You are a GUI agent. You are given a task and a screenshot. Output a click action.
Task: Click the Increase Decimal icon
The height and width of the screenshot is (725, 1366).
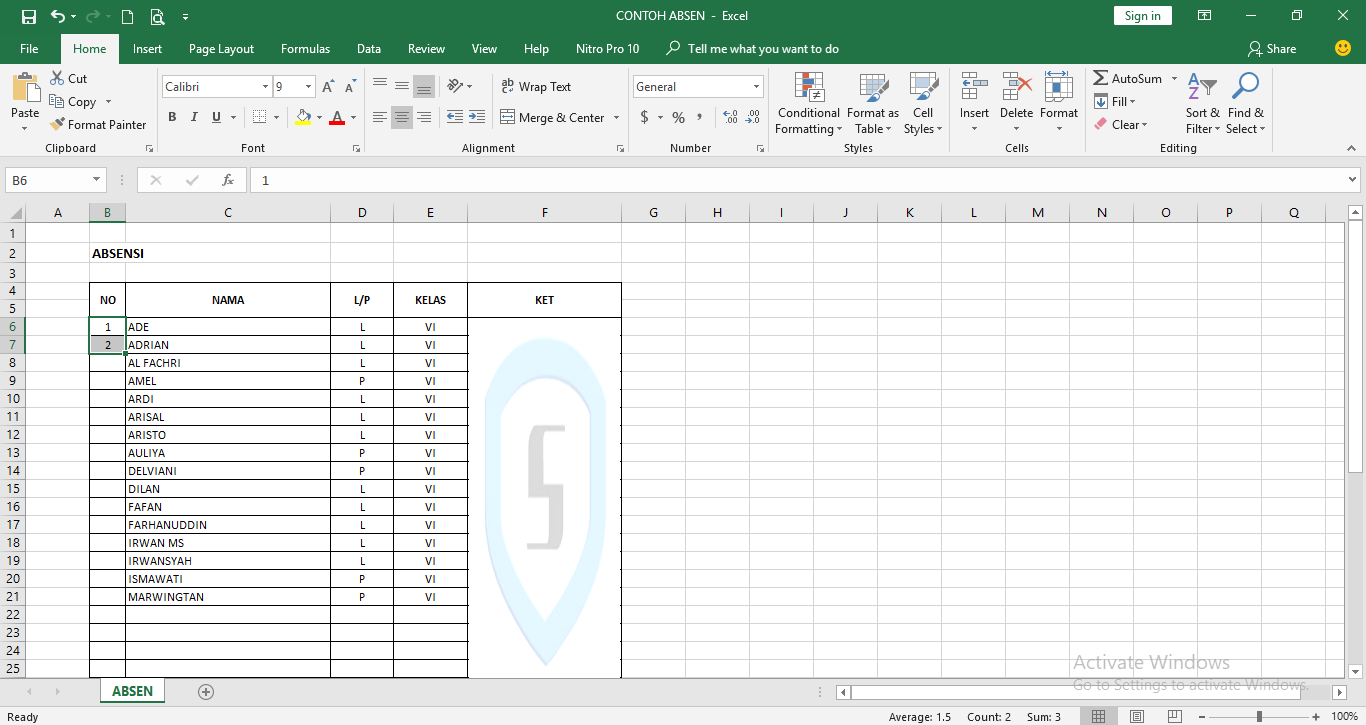pos(730,117)
